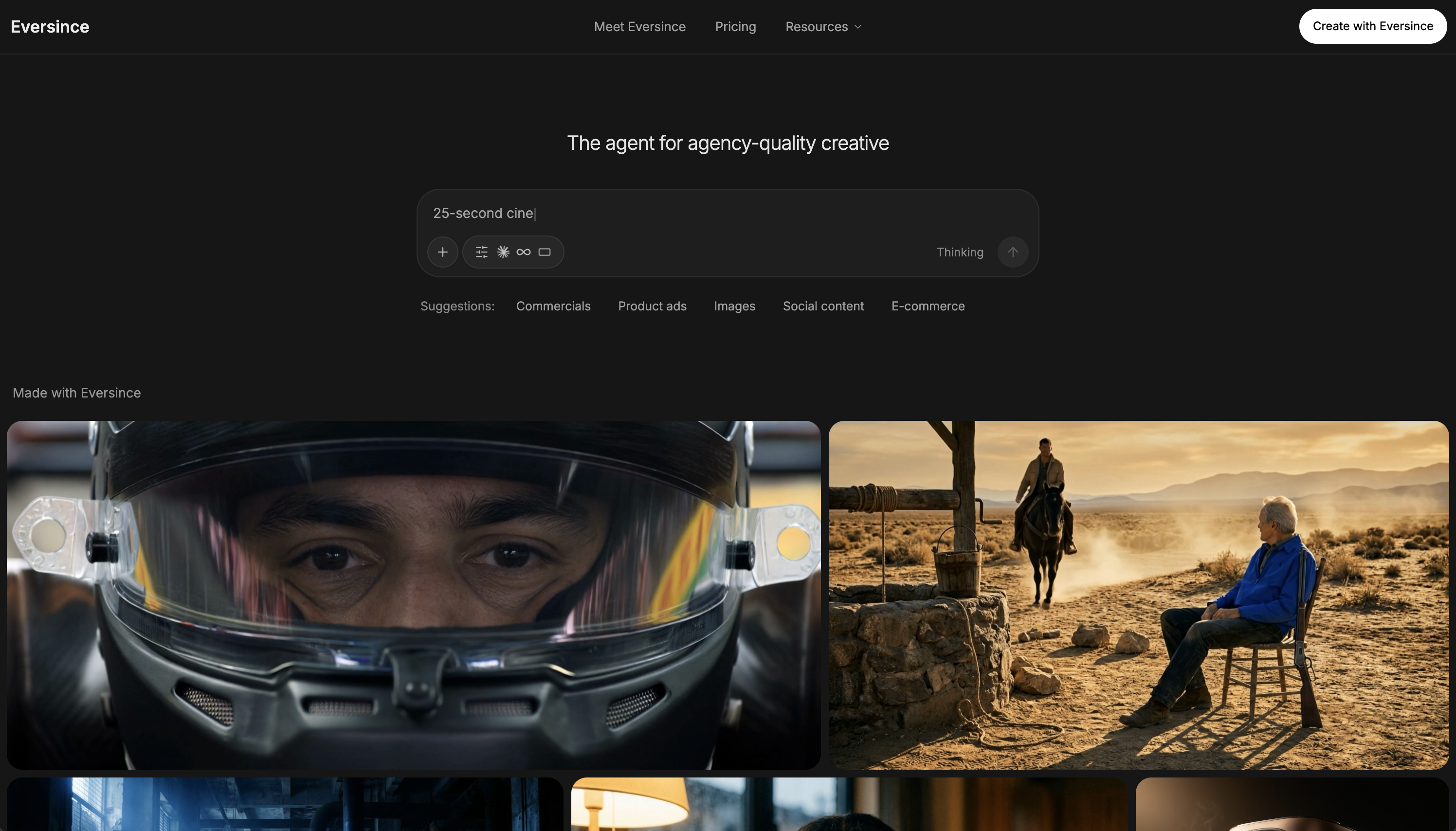The image size is (1456, 831).
Task: Click Create with Eversince button
Action: (x=1372, y=26)
